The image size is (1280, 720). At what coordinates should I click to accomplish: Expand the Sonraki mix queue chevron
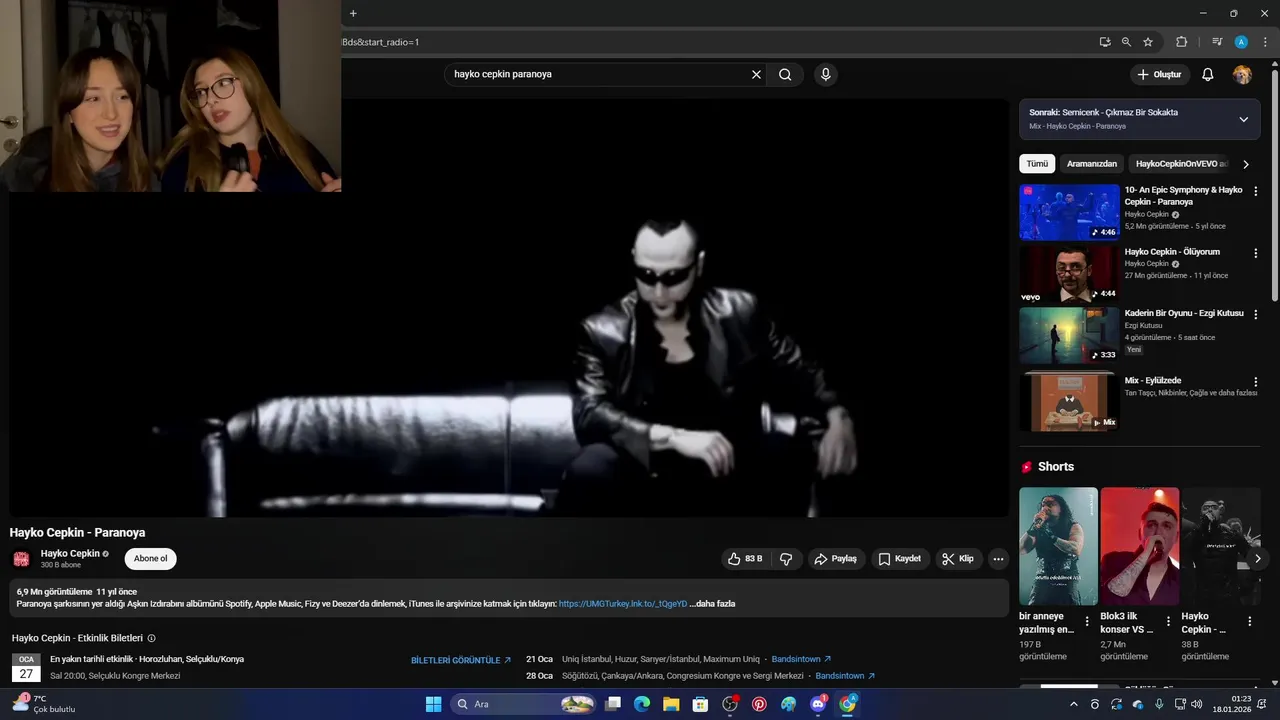point(1243,119)
